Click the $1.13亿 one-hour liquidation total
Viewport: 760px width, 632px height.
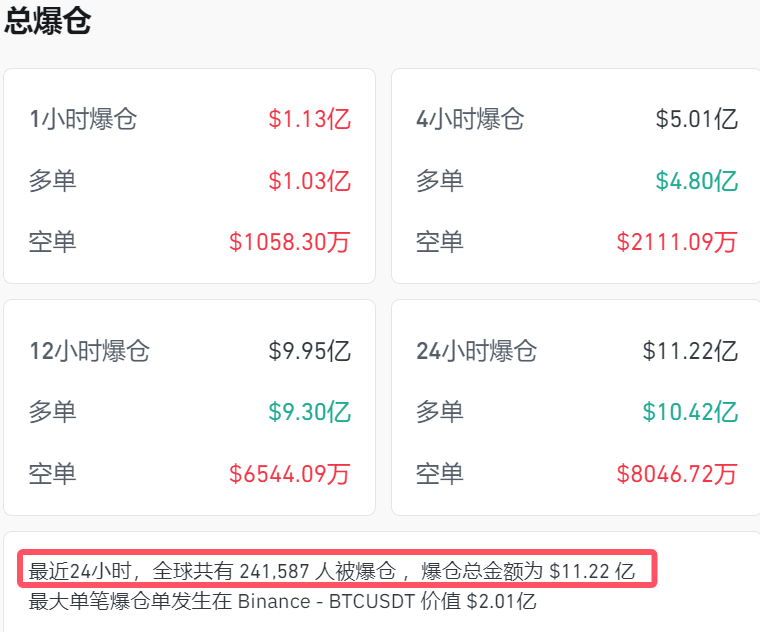[x=309, y=120]
